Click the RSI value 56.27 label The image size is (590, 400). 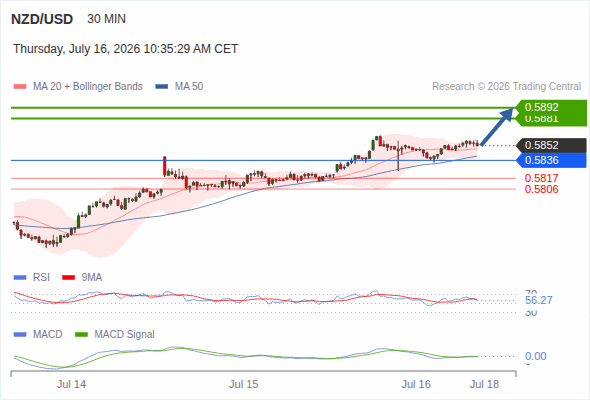[539, 300]
